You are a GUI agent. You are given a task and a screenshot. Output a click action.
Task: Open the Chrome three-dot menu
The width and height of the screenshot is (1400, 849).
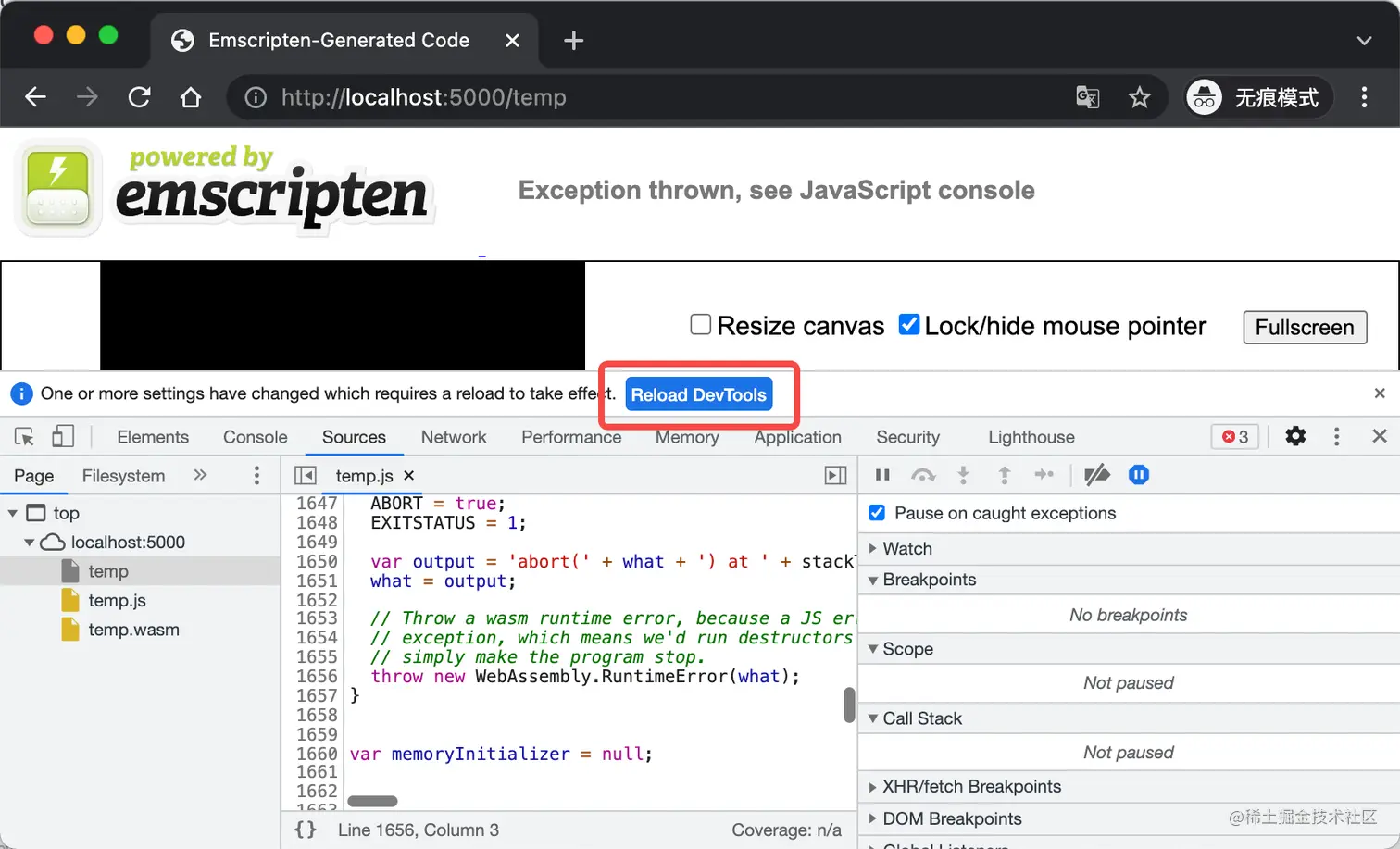click(x=1364, y=97)
